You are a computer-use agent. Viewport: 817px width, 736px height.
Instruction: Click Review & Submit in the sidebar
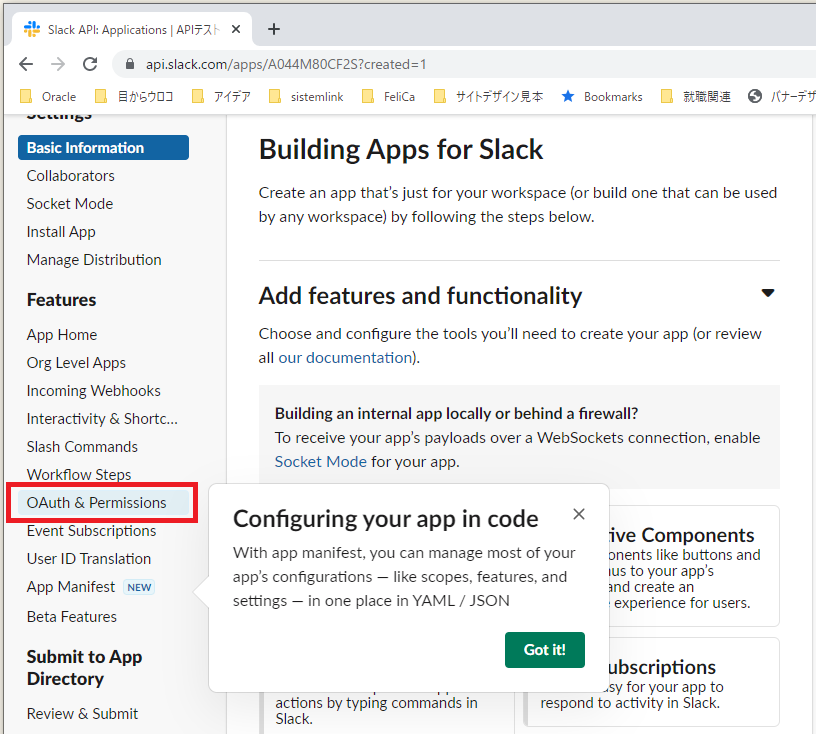(x=85, y=713)
